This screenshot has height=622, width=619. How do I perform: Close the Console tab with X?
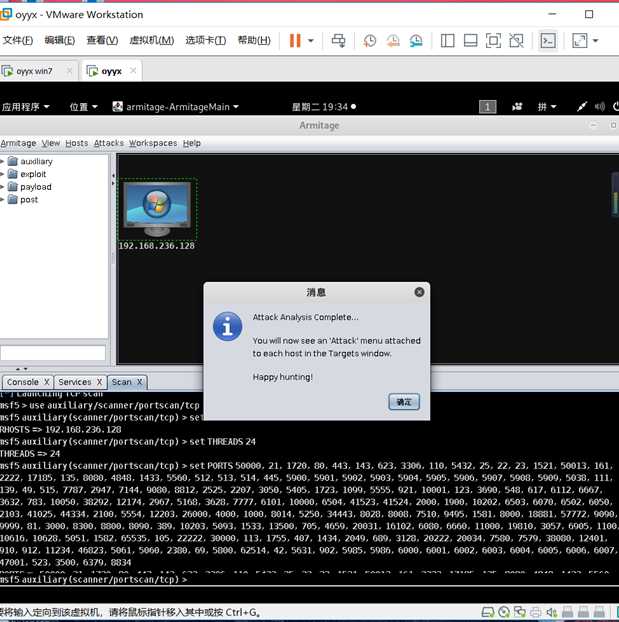point(46,382)
